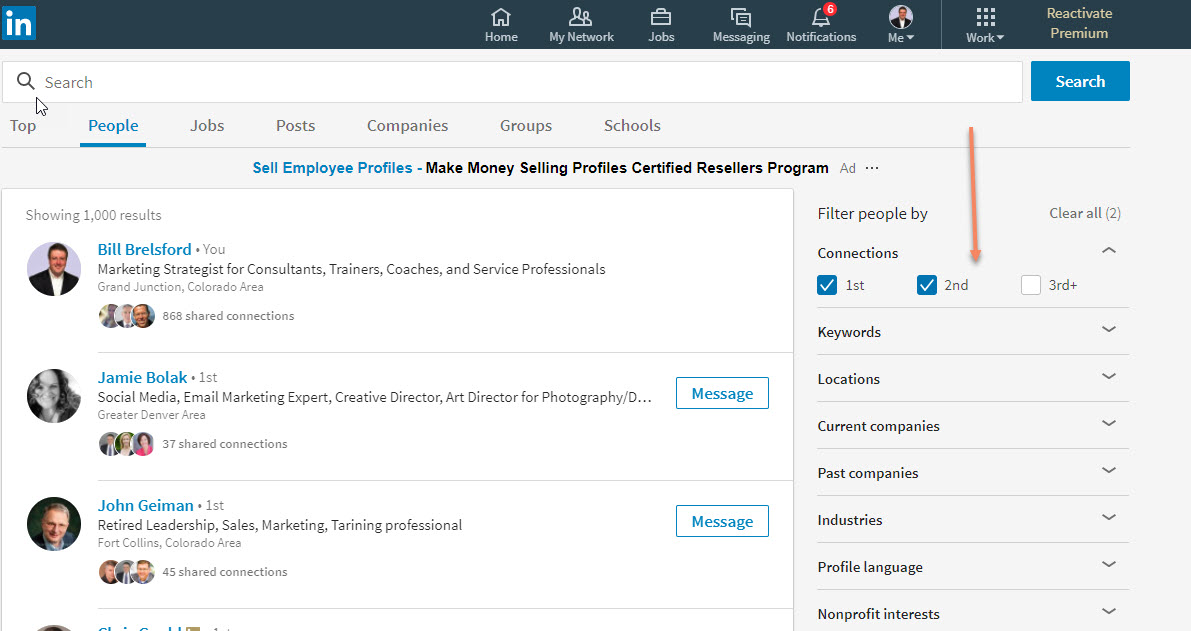The height and width of the screenshot is (631, 1191).
Task: Click the Clear all filters link
Action: click(1084, 213)
